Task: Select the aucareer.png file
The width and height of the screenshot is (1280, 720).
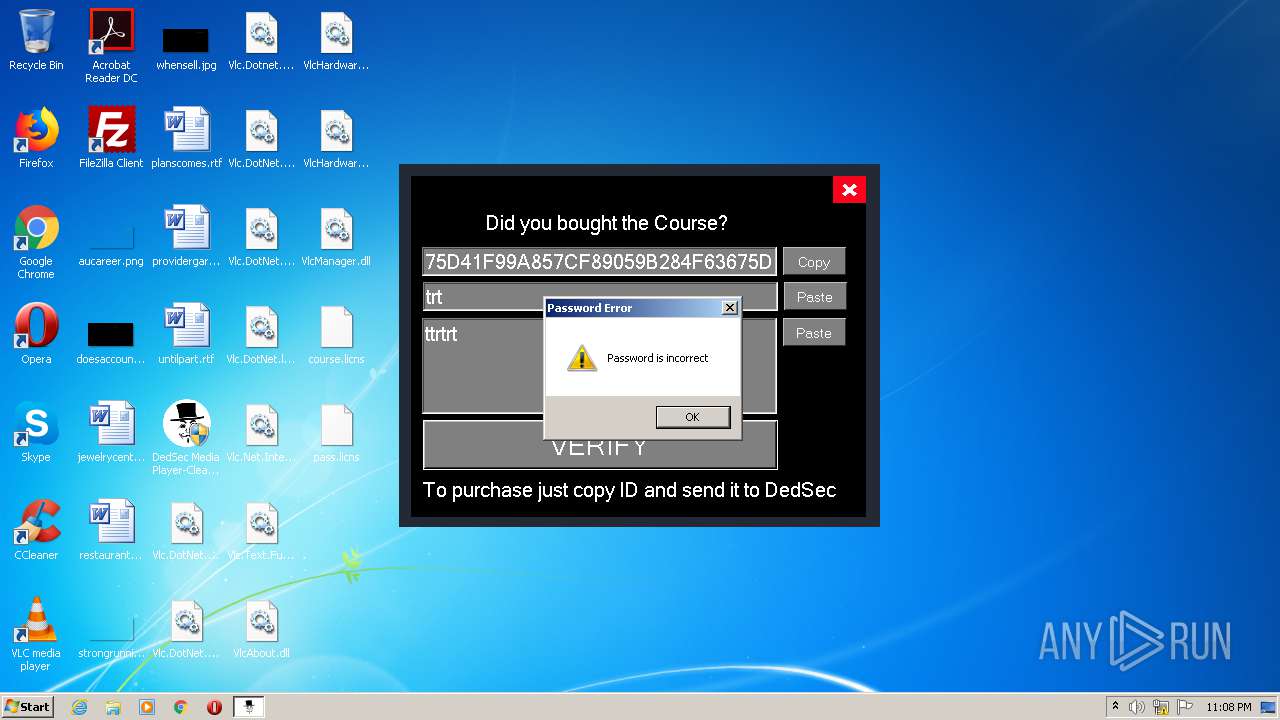Action: click(111, 243)
